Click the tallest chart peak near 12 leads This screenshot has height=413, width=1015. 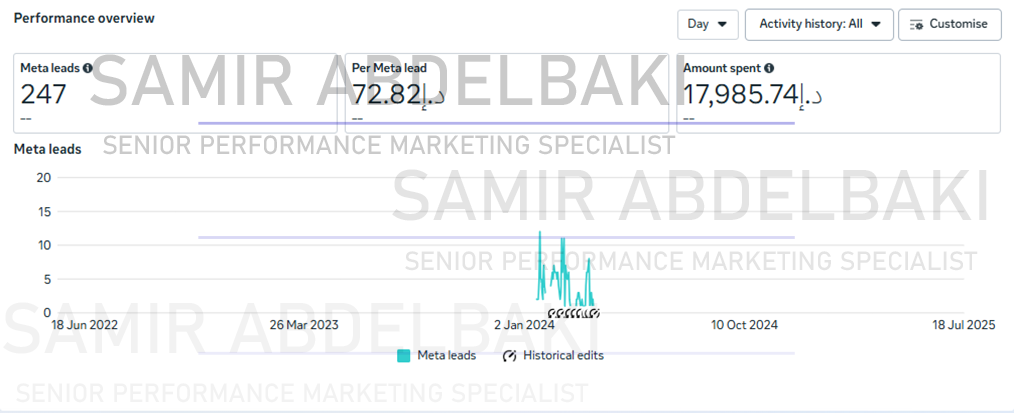539,232
